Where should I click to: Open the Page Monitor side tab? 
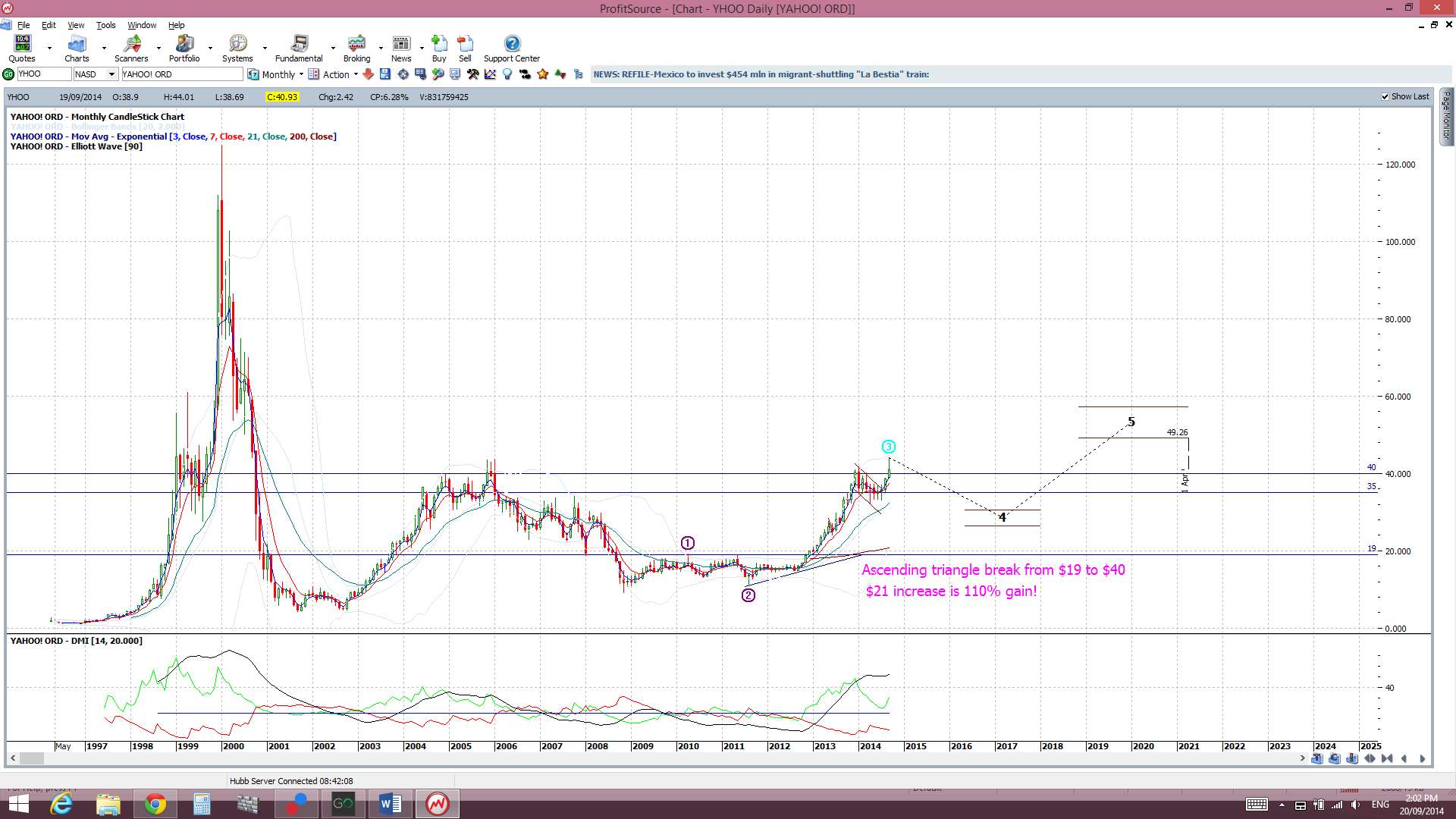(1446, 116)
